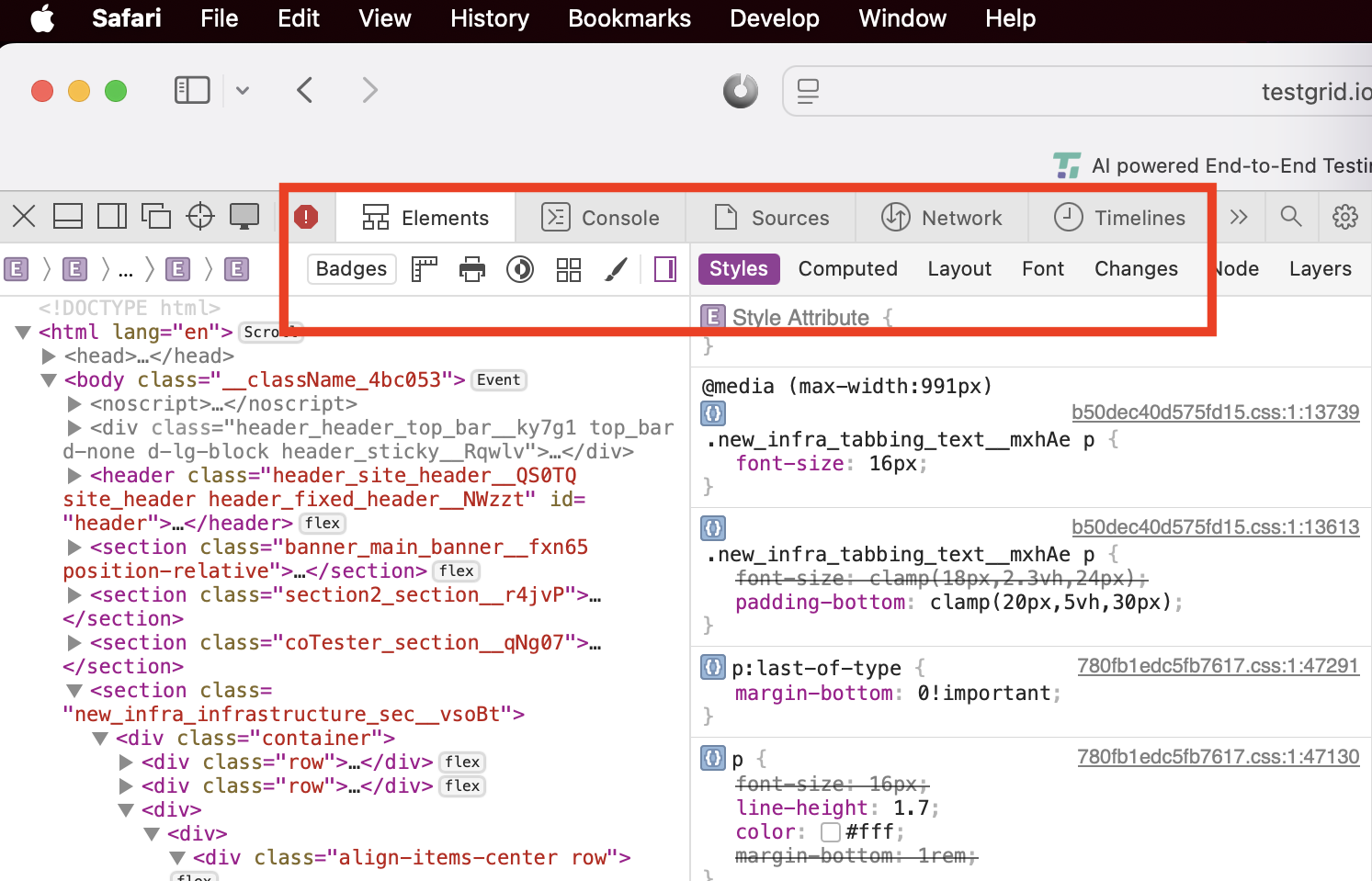This screenshot has width=1372, height=881.
Task: Open the Bookmarks menu
Action: click(x=629, y=18)
